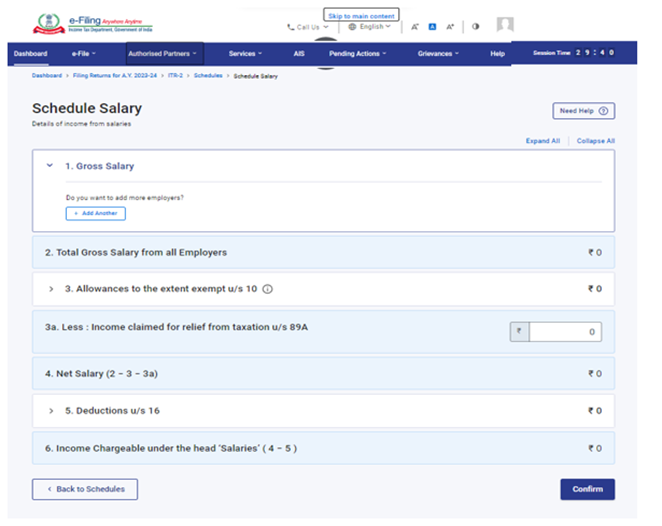Expand the 3. Allowances exempt u/s 10 section
Image resolution: width=662 pixels, height=526 pixels.
click(51, 289)
